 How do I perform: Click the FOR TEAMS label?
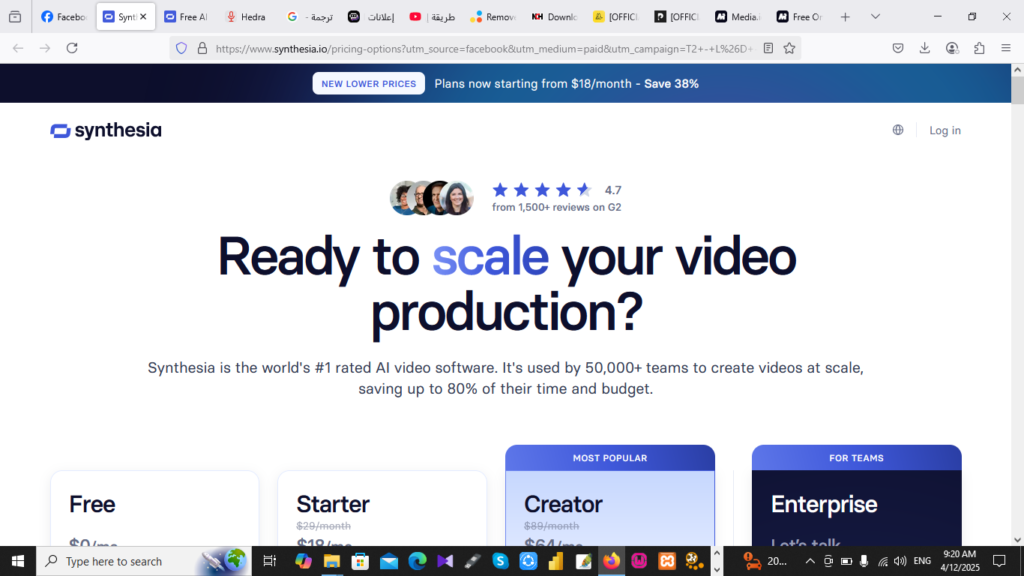(856, 458)
